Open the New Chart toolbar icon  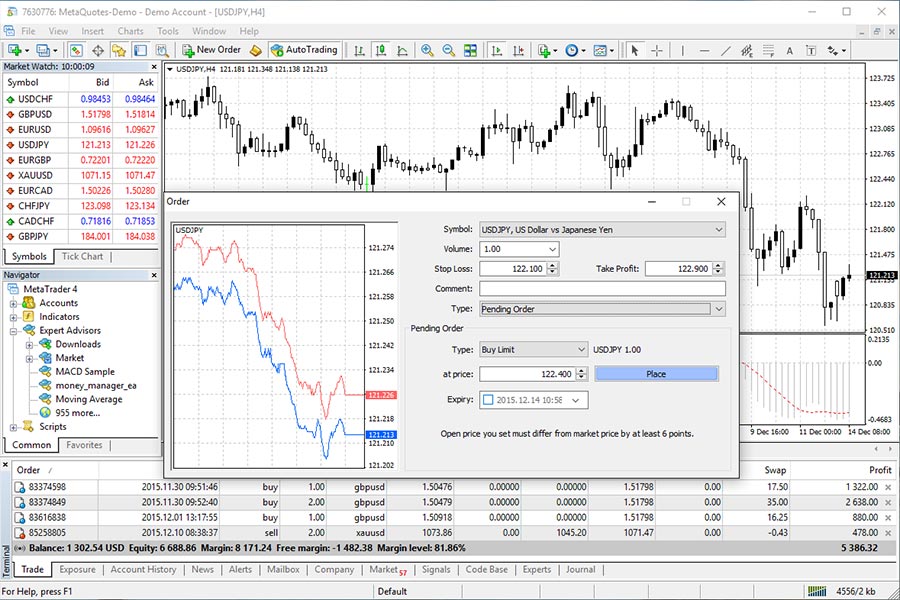pyautogui.click(x=14, y=51)
